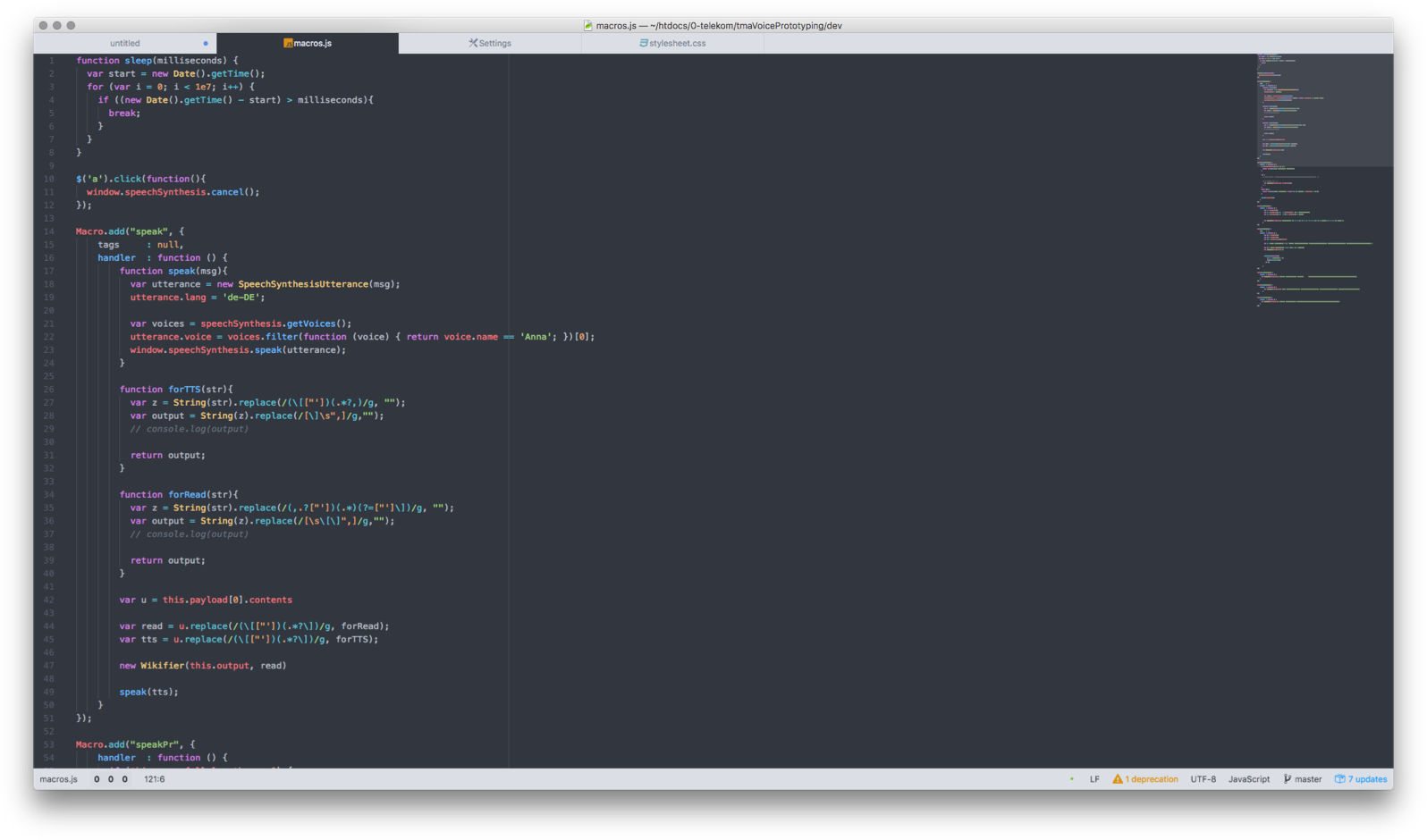Open the LF line ending selector
This screenshot has width=1427, height=840.
(x=1094, y=779)
